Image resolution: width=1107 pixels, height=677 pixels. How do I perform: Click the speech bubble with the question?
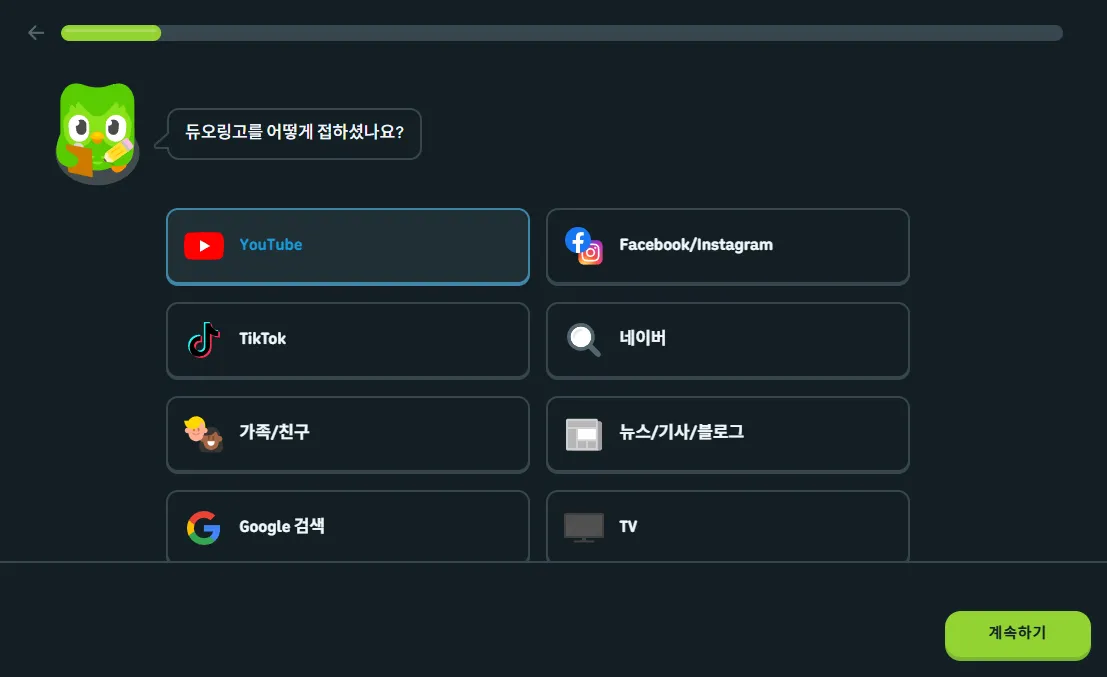pyautogui.click(x=292, y=133)
